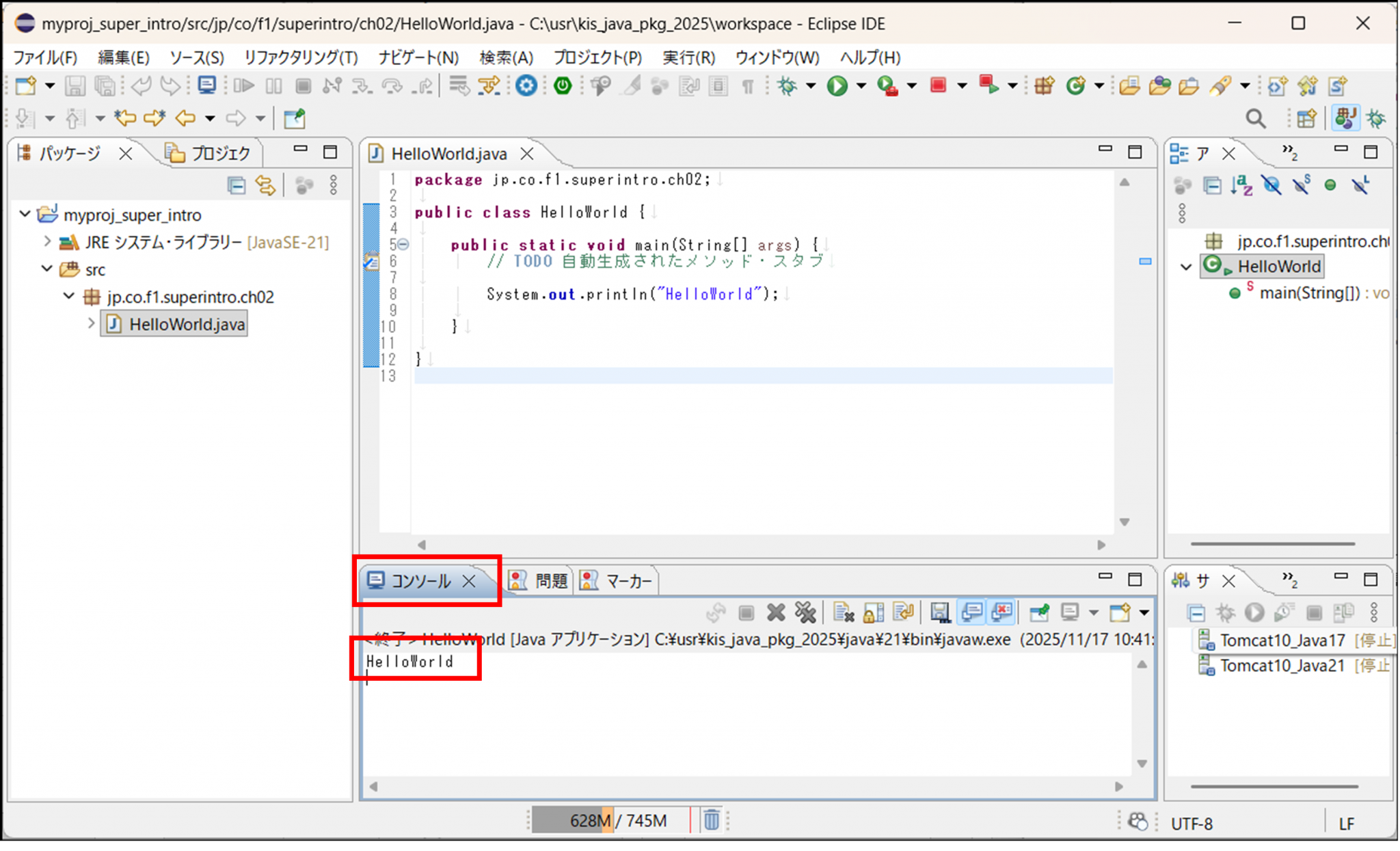Screen dimensions: 1400x851
Task: Click the green Run button in toolbar
Action: (837, 85)
